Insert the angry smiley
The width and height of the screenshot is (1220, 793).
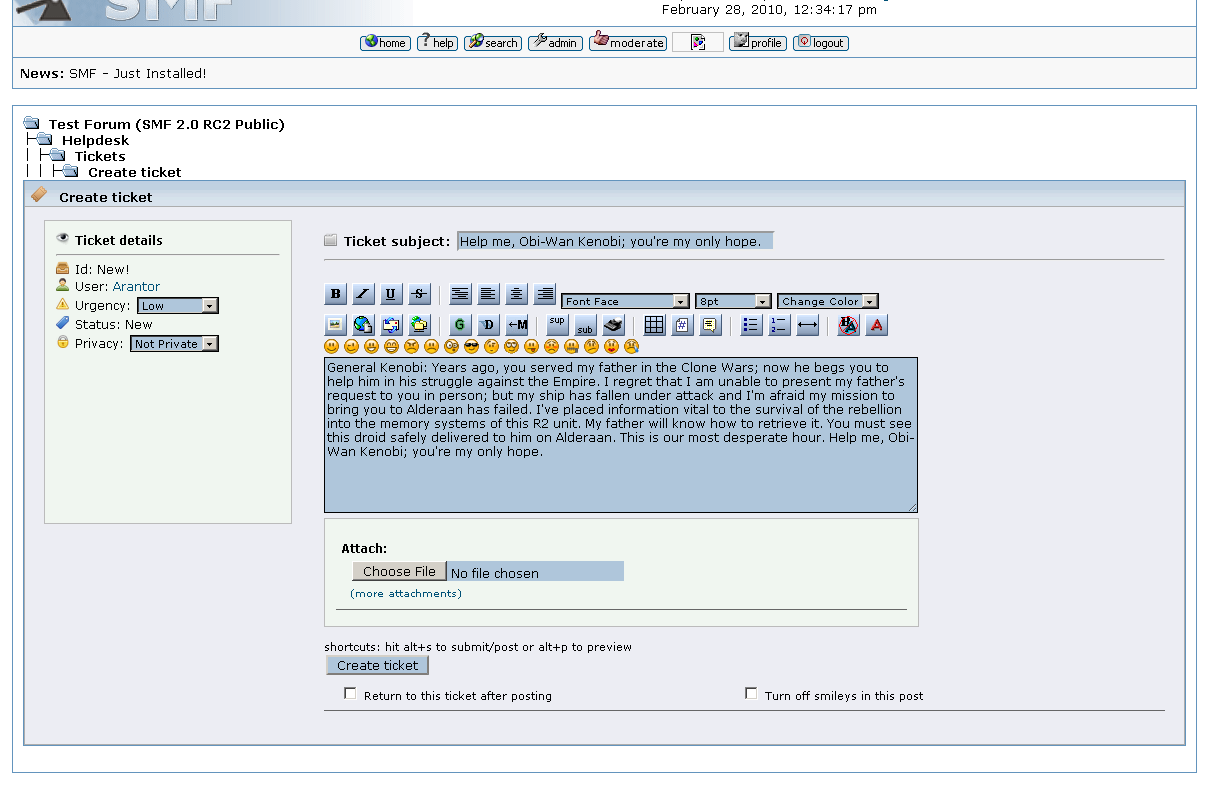[x=412, y=346]
